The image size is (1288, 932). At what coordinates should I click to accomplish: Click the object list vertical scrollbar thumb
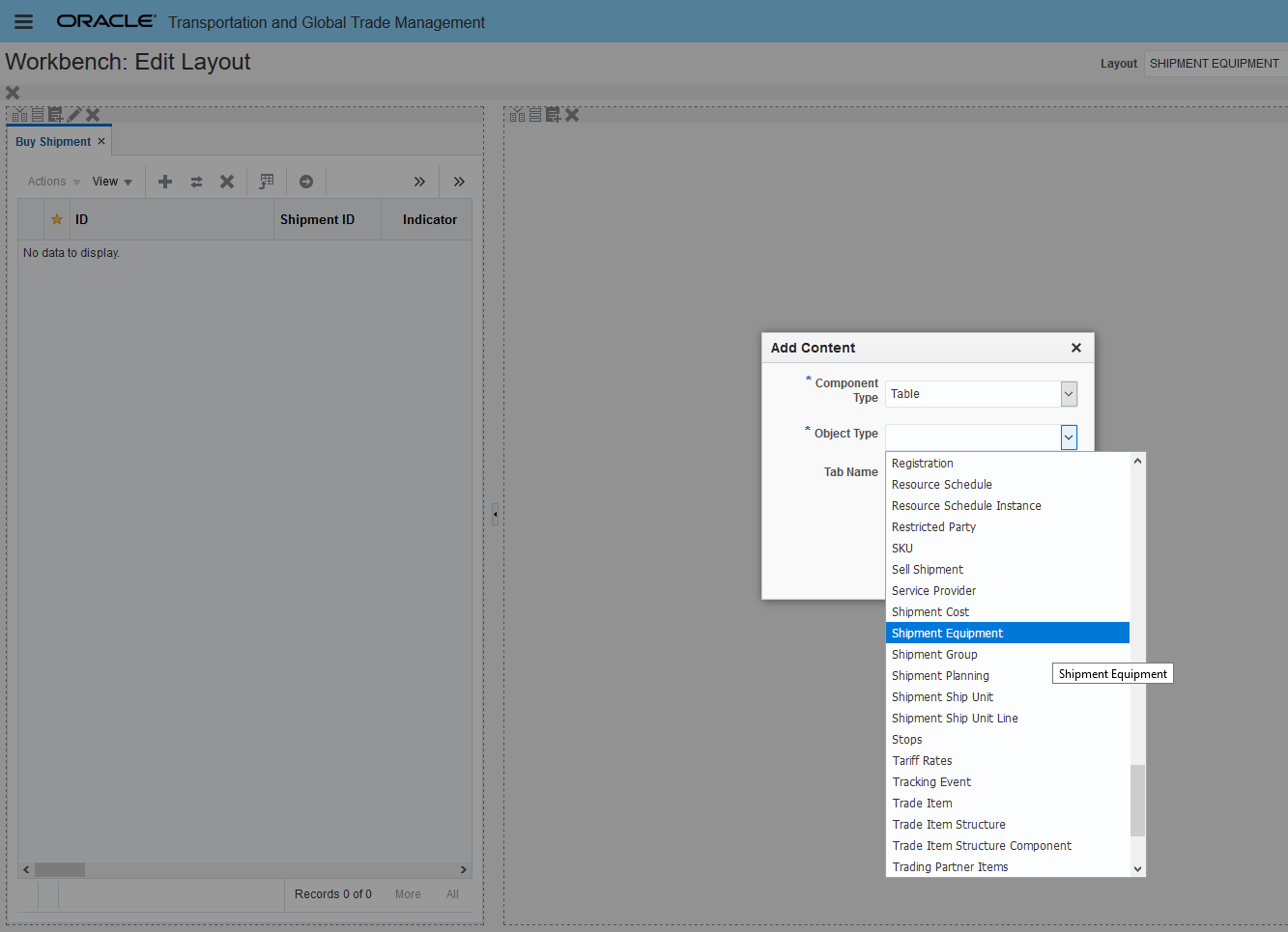click(1137, 801)
